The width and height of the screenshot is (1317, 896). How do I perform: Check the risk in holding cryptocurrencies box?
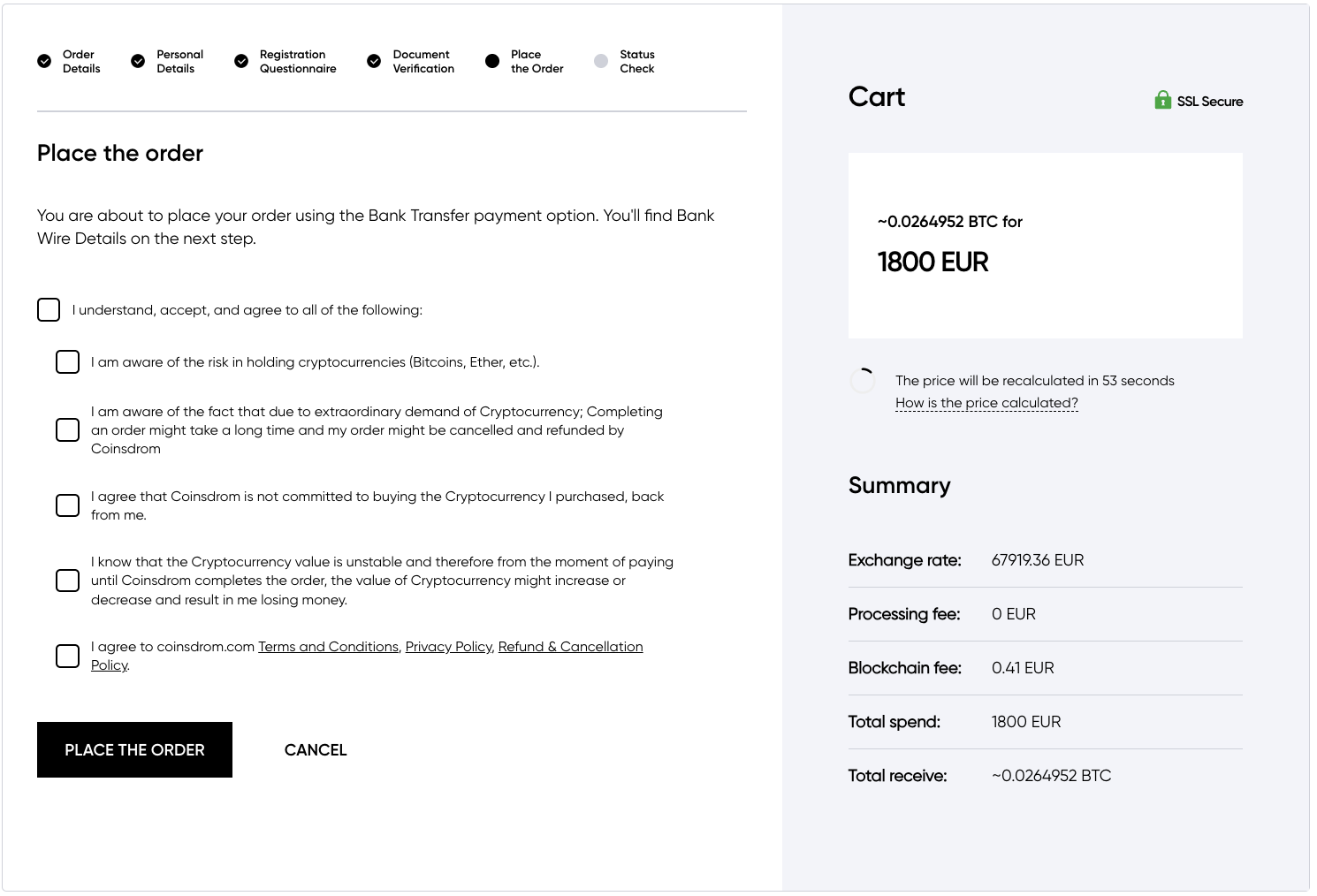click(x=67, y=361)
